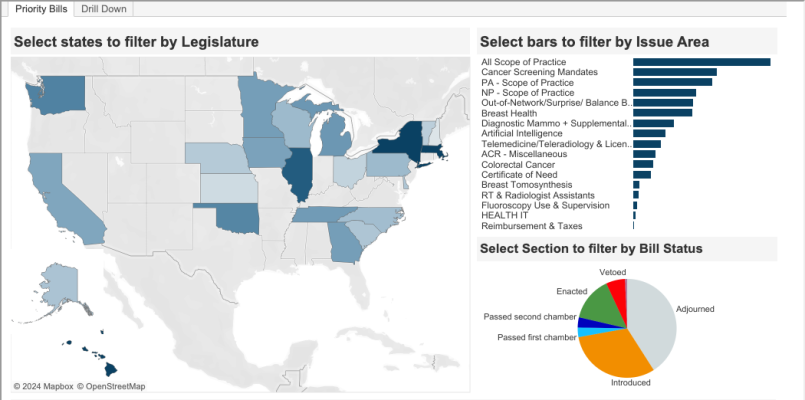The width and height of the screenshot is (805, 400).
Task: Select Georgia on the map
Action: 346,238
